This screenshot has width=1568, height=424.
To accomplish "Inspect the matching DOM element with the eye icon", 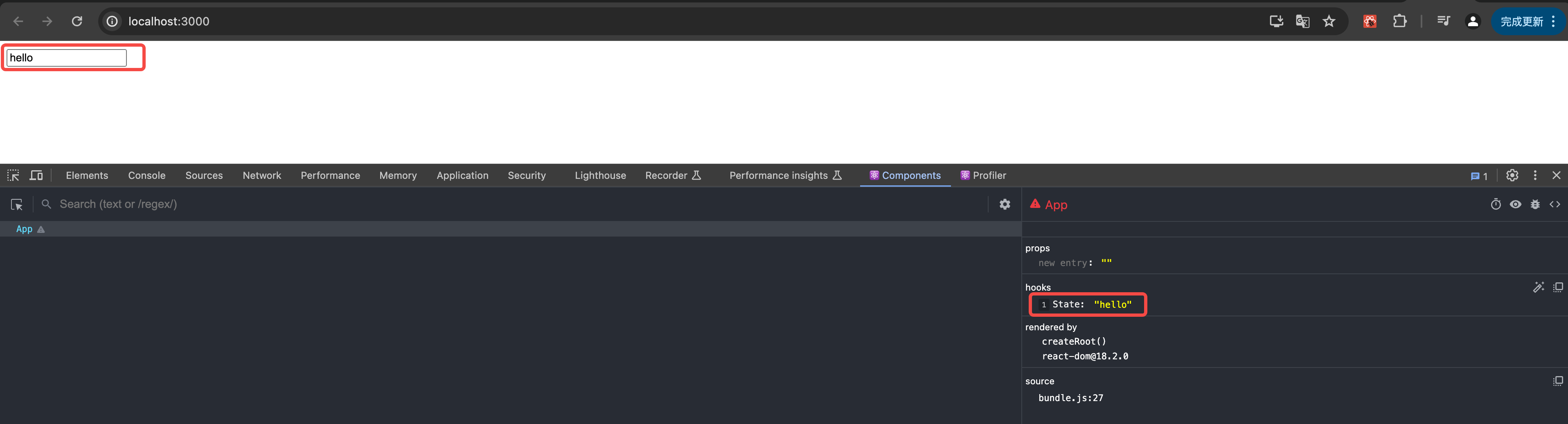I will [1516, 205].
